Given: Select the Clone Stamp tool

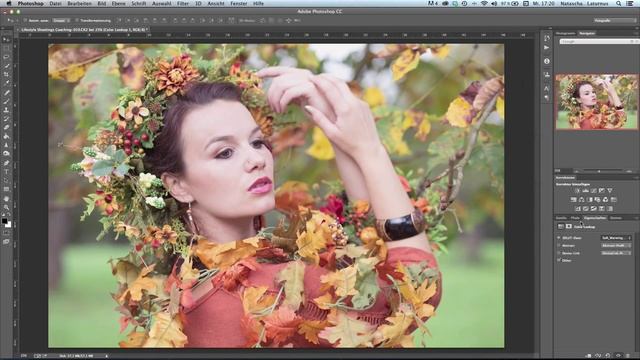Looking at the screenshot, I should pos(6,110).
